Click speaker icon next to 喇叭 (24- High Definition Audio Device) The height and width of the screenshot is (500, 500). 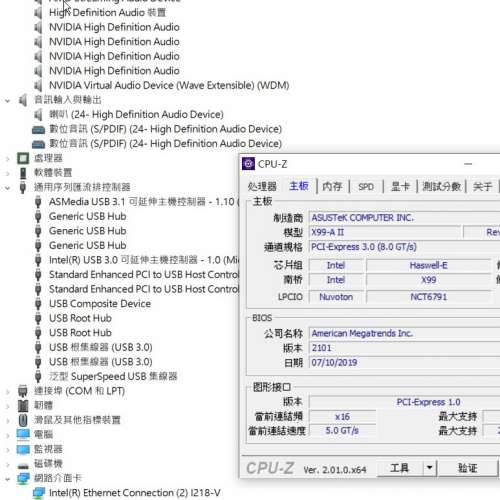pyautogui.click(x=38, y=115)
